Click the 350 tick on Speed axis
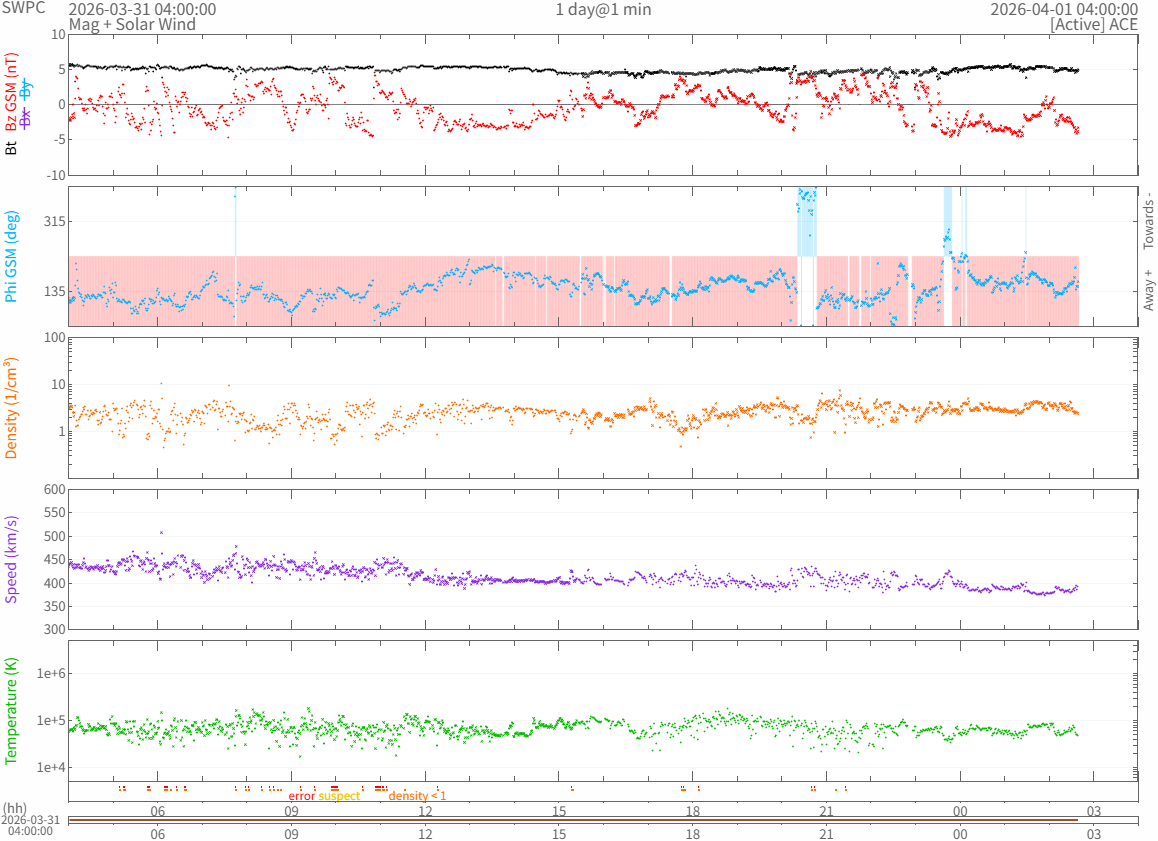Screen dimensions: 1158x841 pos(55,606)
